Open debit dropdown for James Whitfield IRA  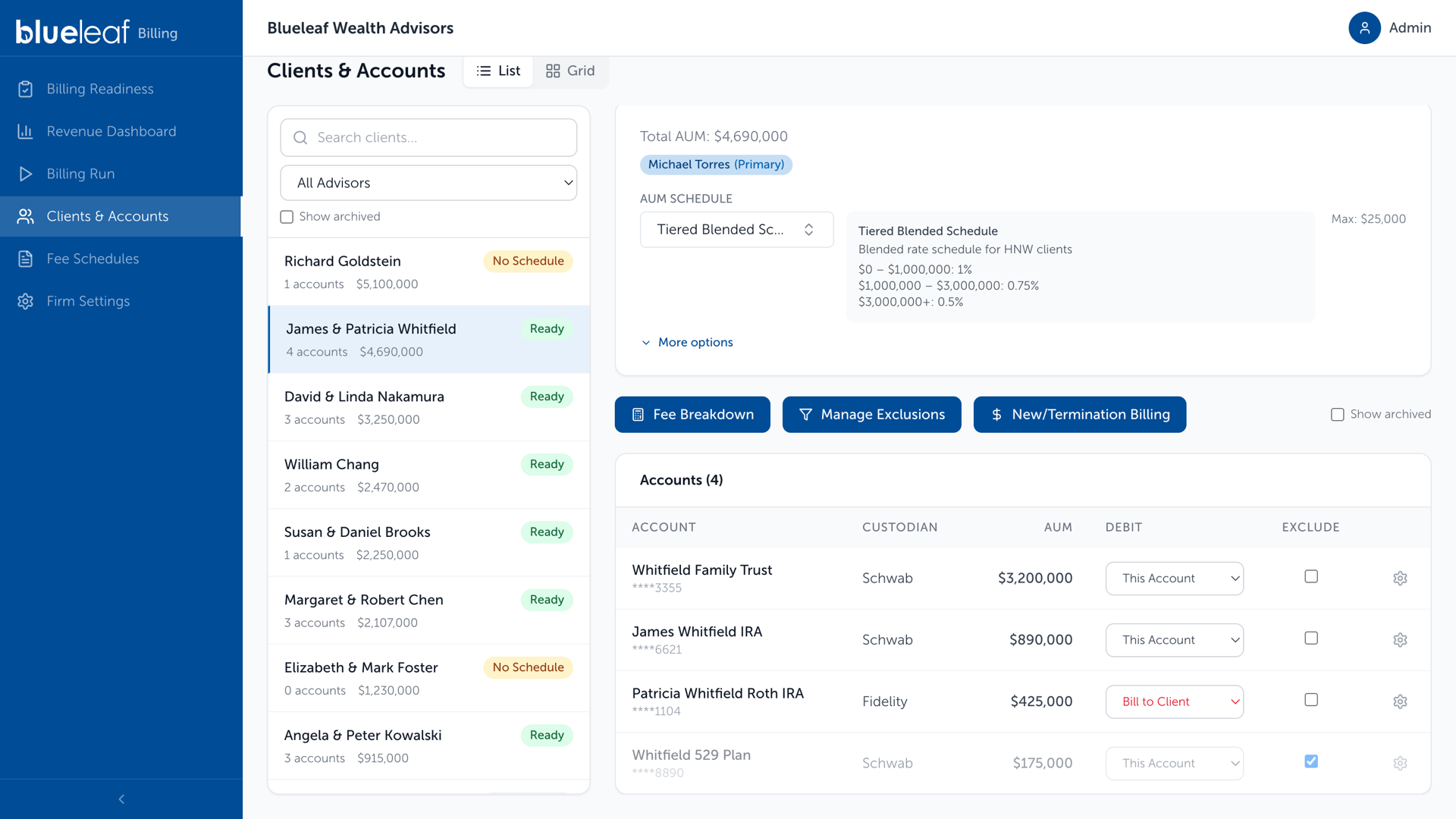tap(1174, 640)
